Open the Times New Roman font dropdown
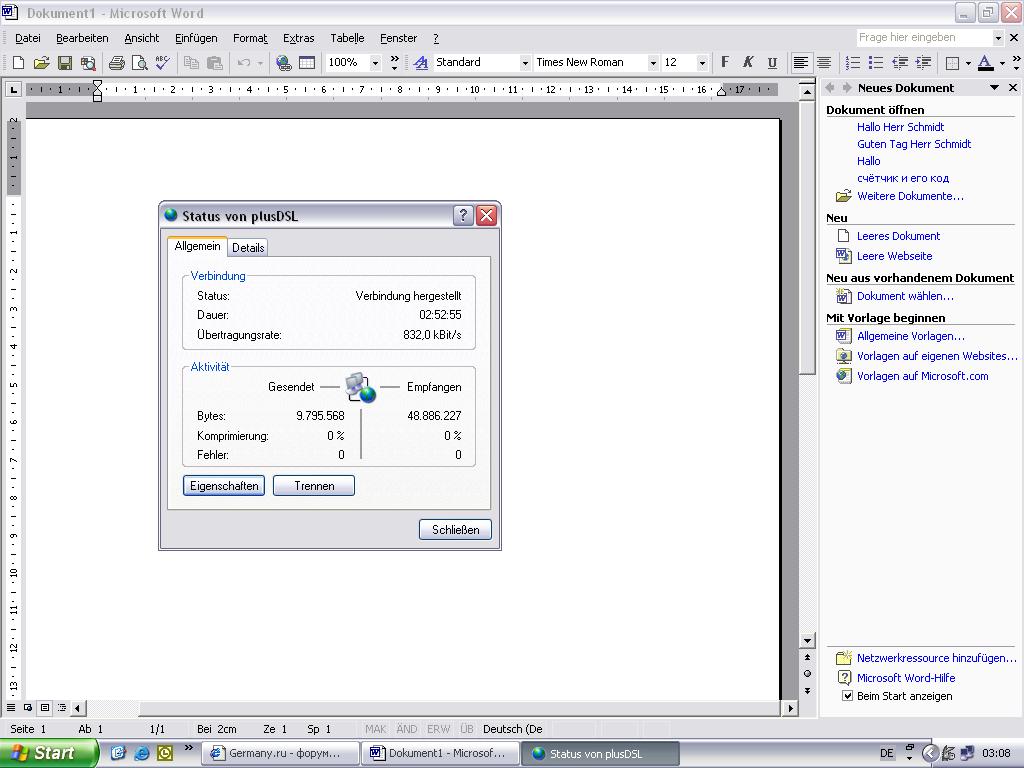 [x=652, y=63]
